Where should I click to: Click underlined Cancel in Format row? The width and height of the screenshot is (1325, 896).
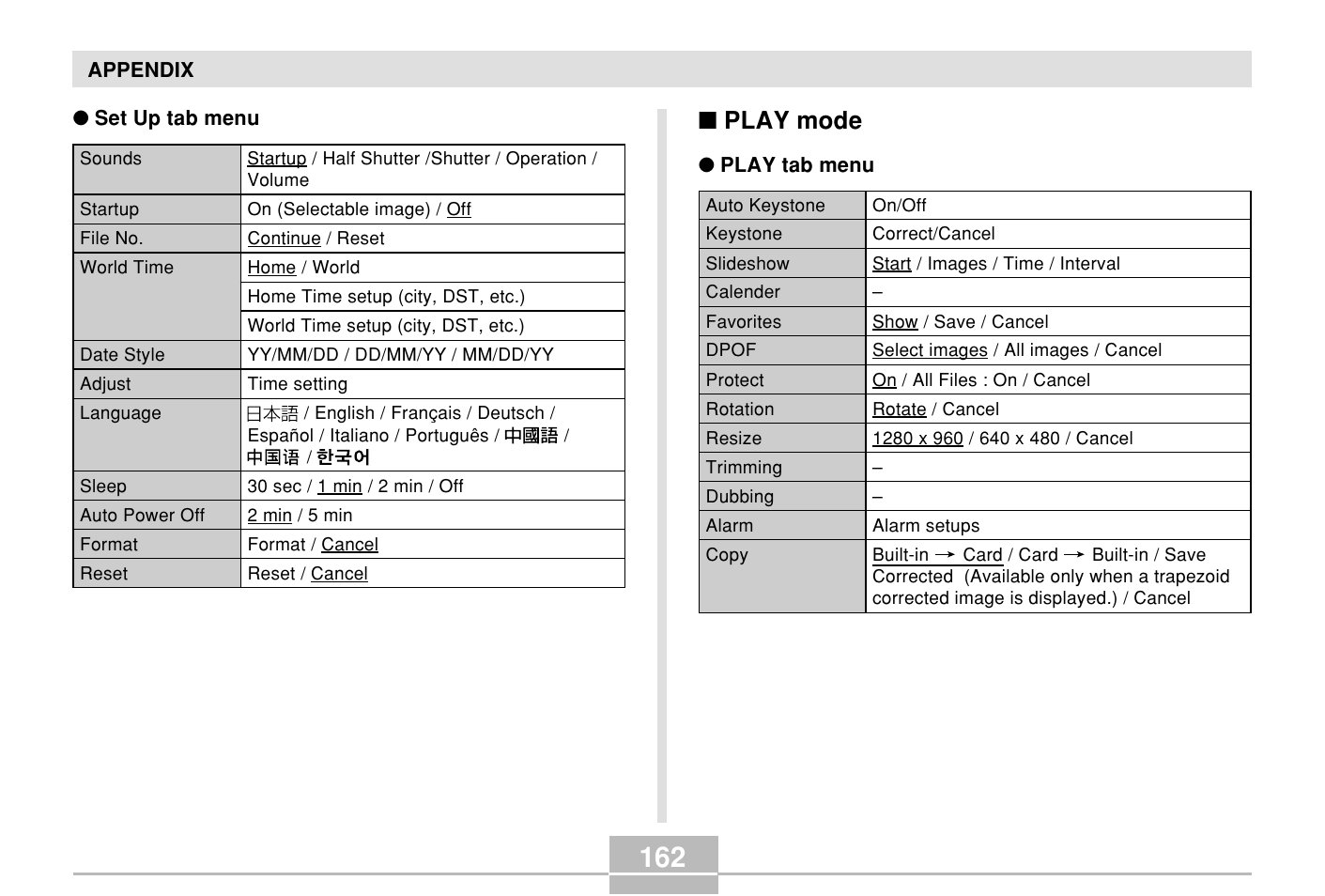pos(349,545)
